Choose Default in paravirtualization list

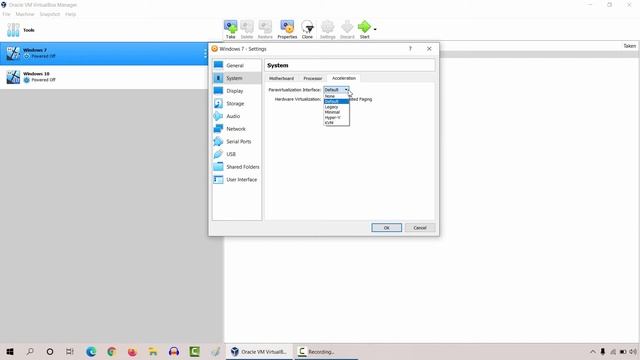coord(336,101)
